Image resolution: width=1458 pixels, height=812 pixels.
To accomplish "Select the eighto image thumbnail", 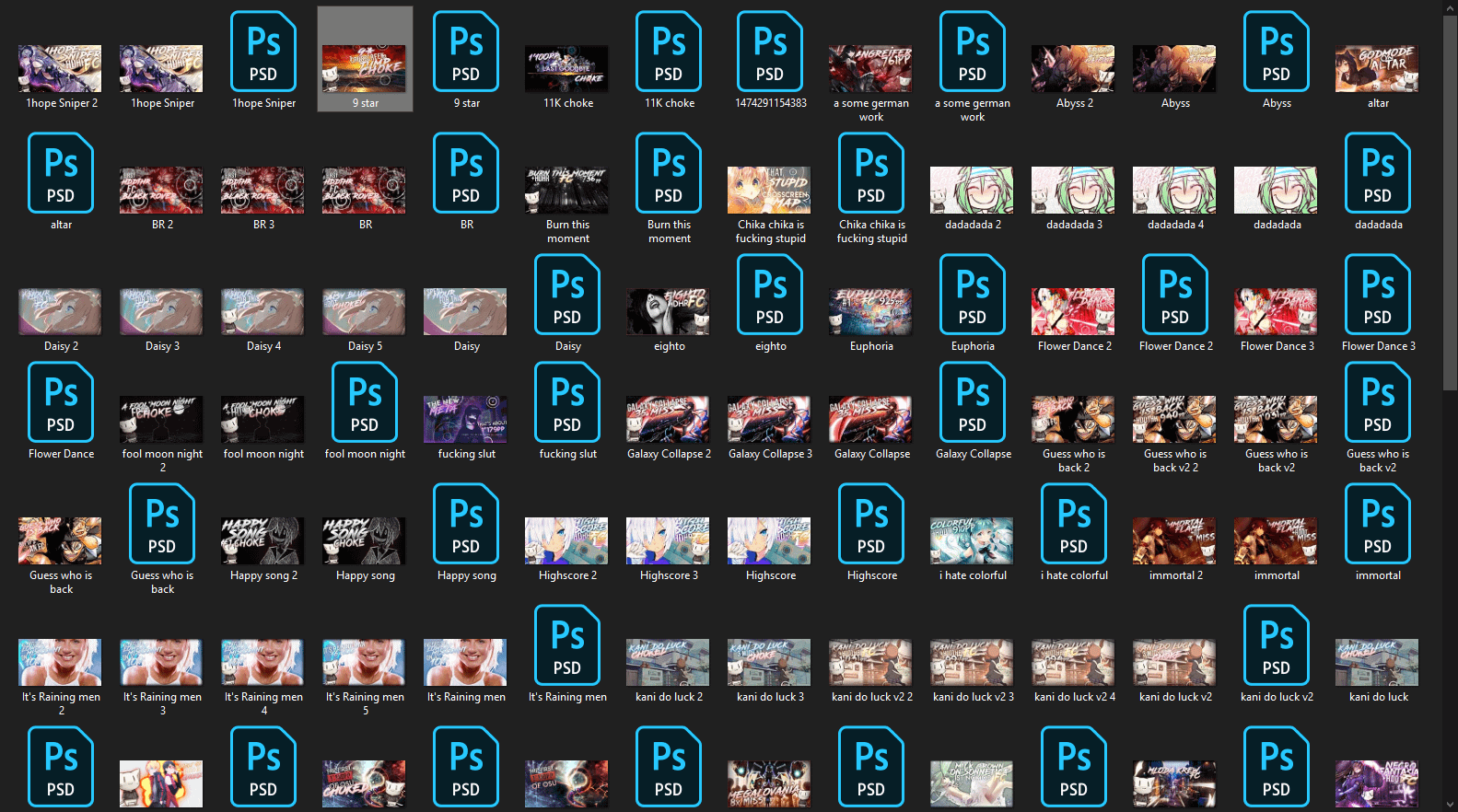I will (x=668, y=312).
